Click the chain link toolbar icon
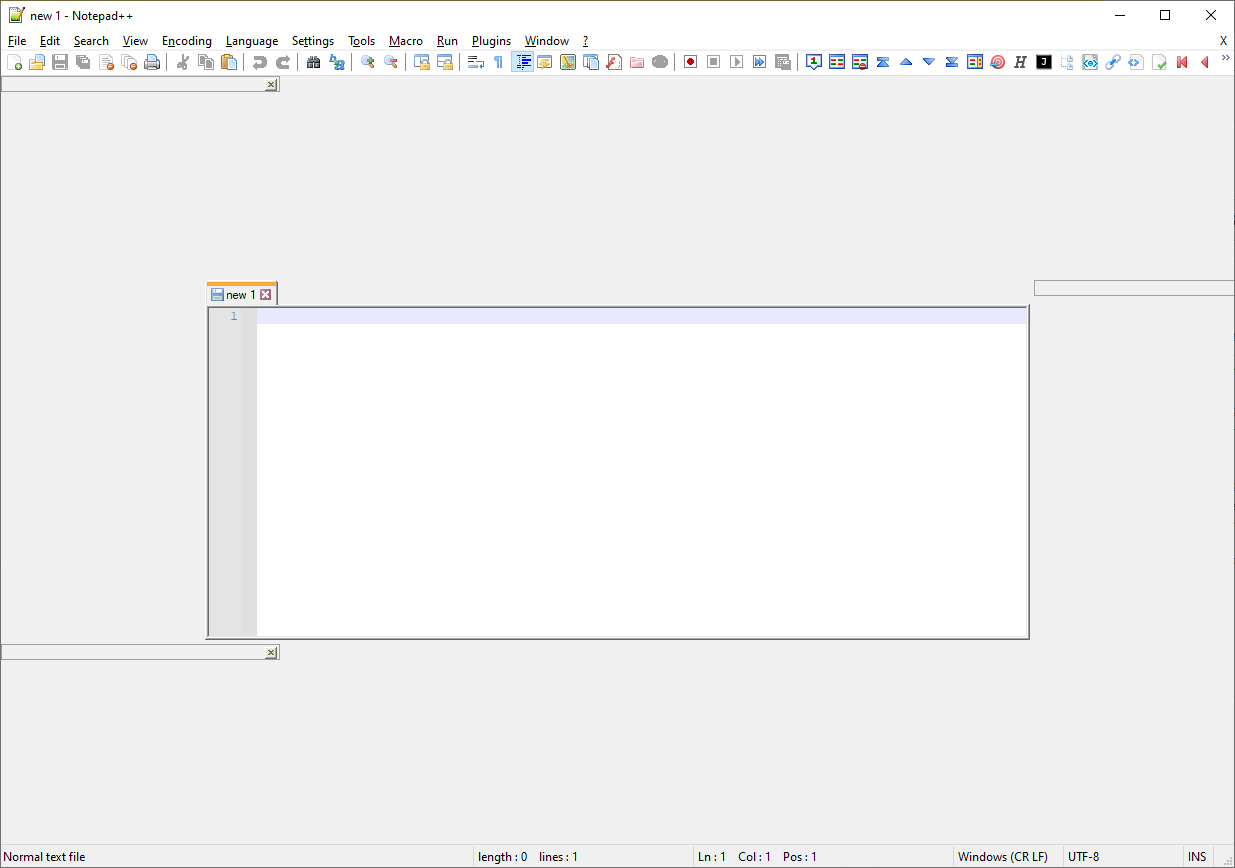Image resolution: width=1235 pixels, height=868 pixels. pyautogui.click(x=1113, y=62)
